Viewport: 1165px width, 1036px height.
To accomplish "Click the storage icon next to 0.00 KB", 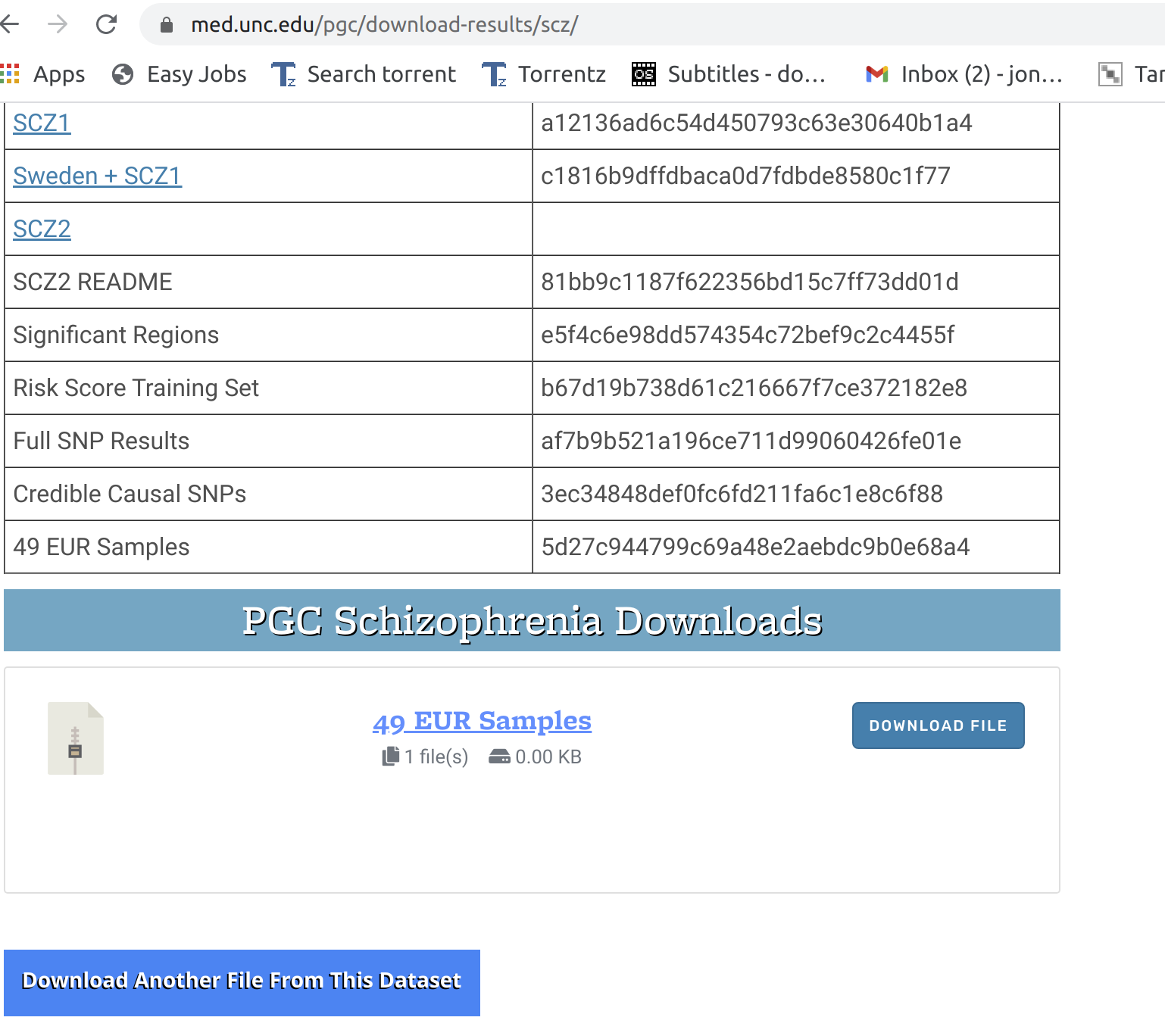I will click(x=500, y=756).
